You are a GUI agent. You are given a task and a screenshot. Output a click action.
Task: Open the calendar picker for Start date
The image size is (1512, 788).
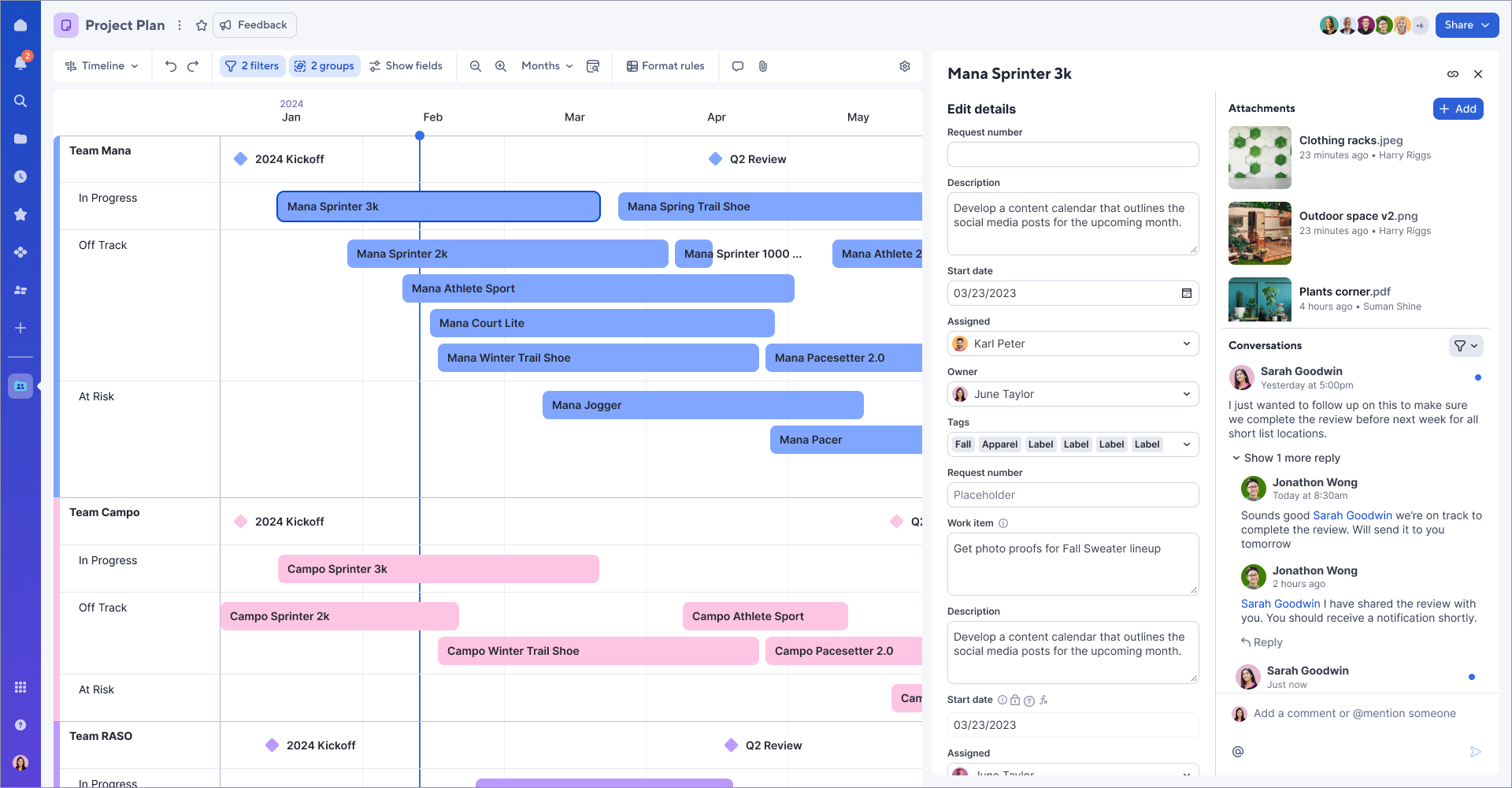pyautogui.click(x=1187, y=292)
